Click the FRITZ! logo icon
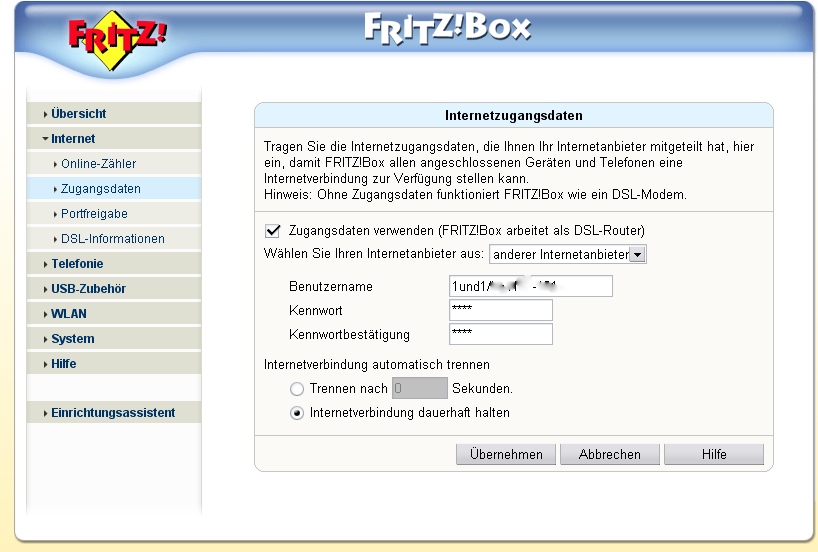 [x=117, y=40]
